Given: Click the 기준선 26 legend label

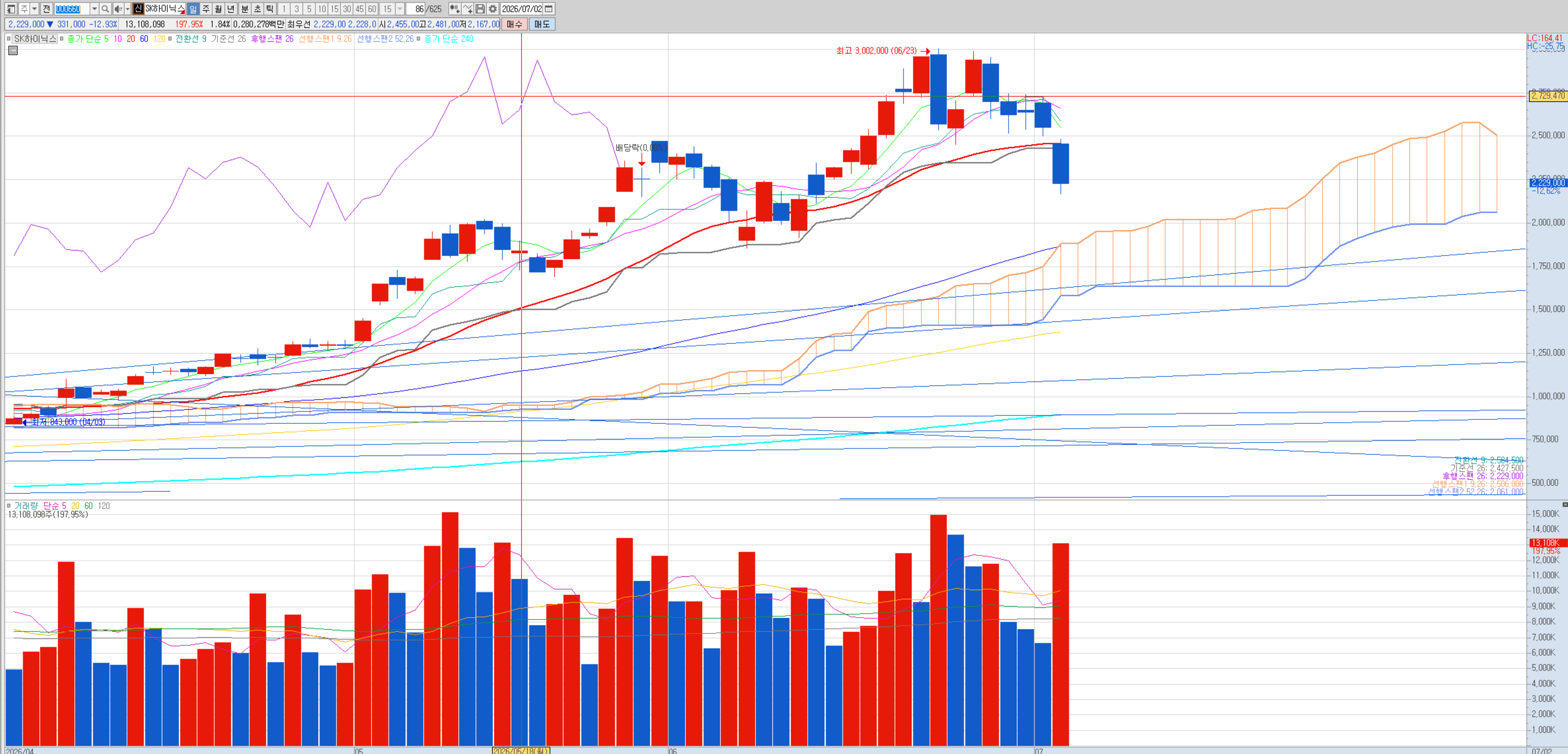Looking at the screenshot, I should click(228, 38).
